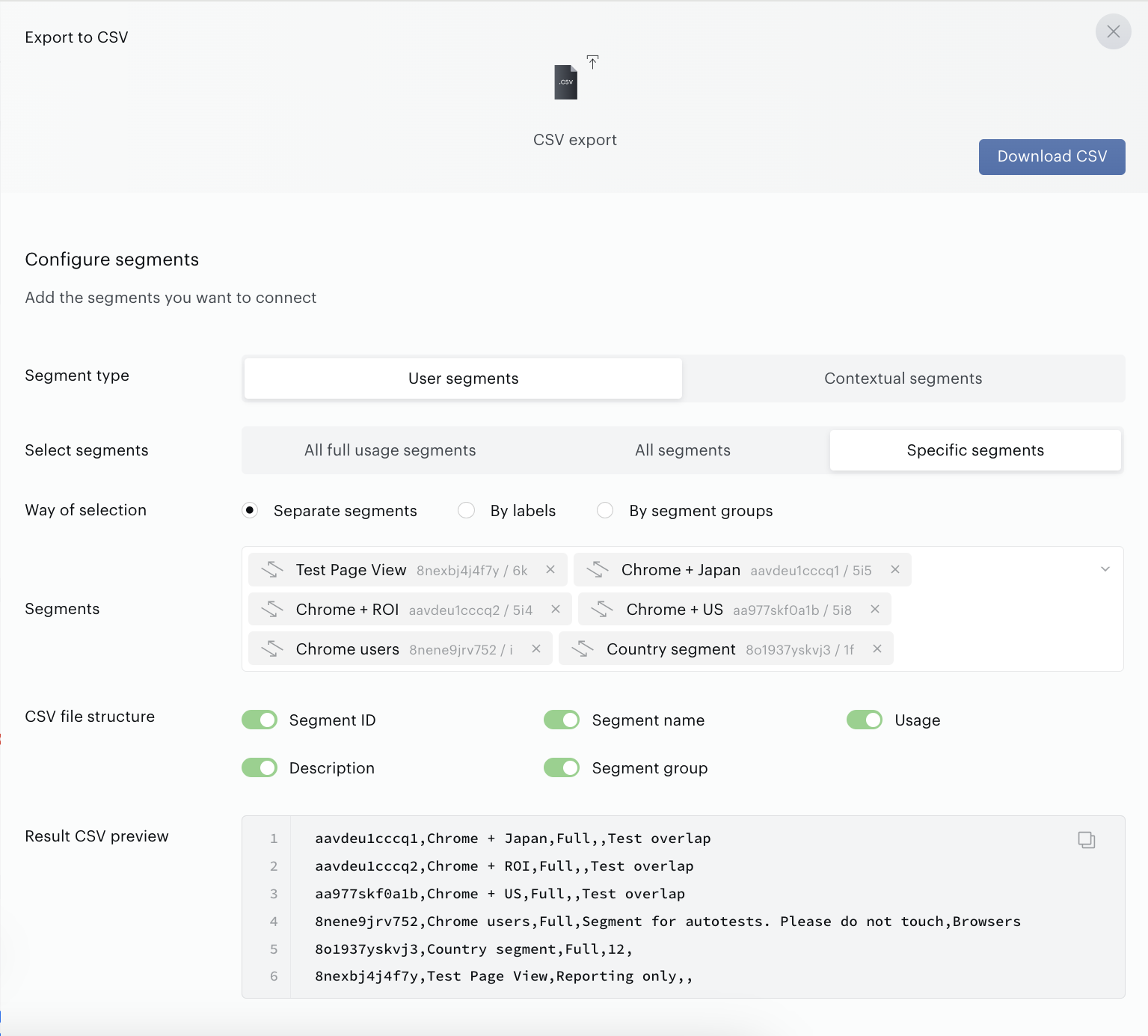
Task: Remove Chrome + Japan segment chip
Action: click(895, 570)
